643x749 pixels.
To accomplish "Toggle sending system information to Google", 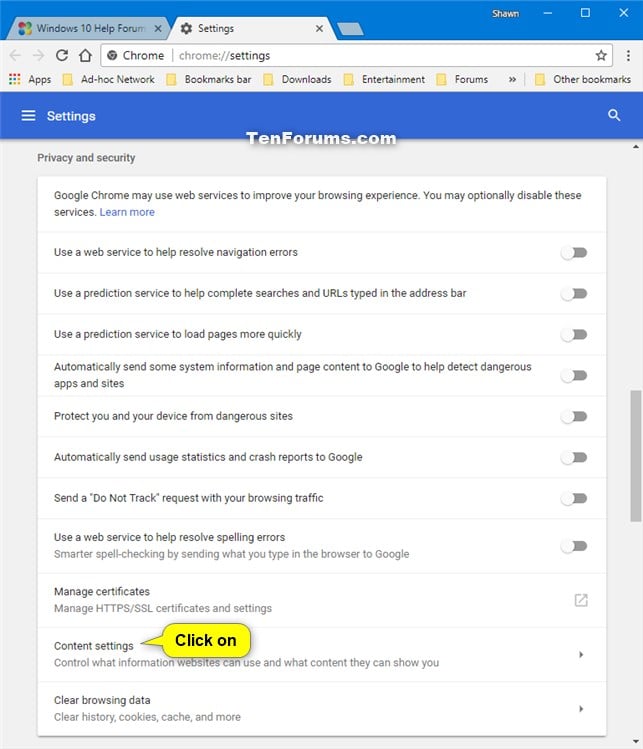I will coord(574,376).
